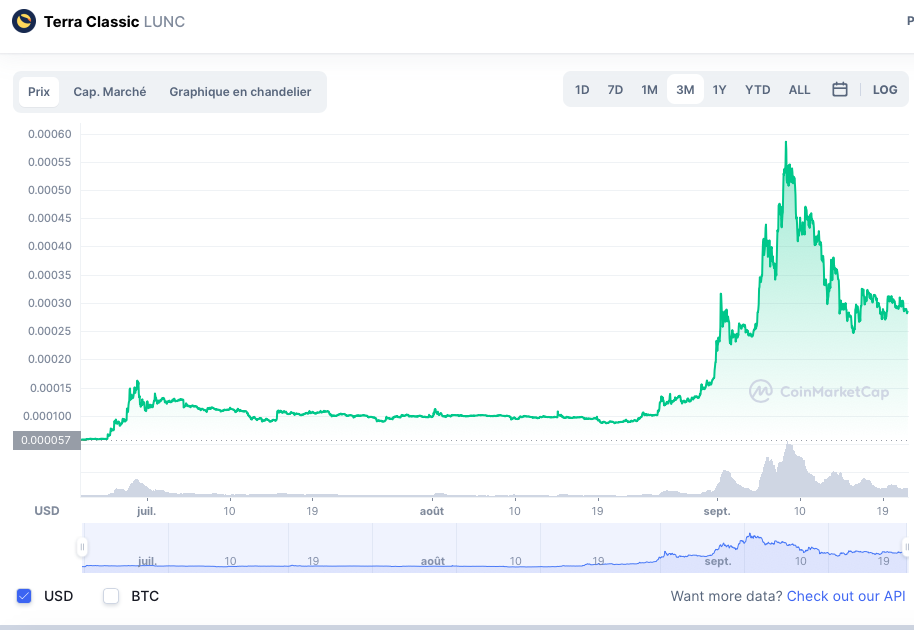This screenshot has height=630, width=914.
Task: Open the Graphique en chandelier tab
Action: (240, 92)
